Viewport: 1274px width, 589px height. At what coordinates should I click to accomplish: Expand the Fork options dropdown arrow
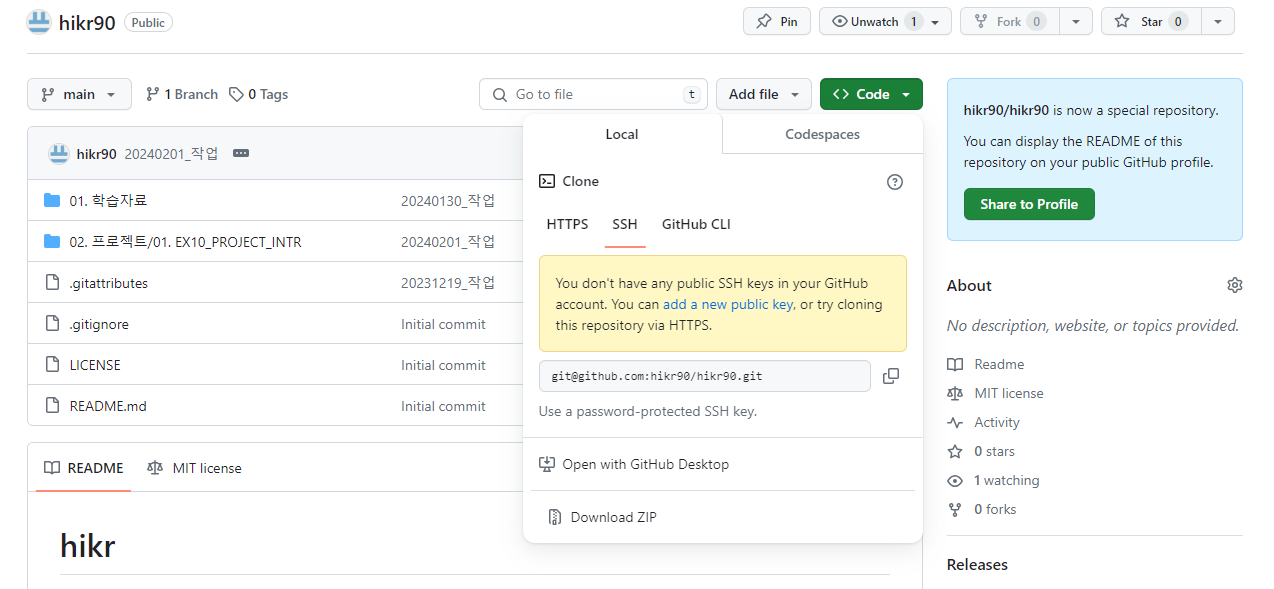[x=1076, y=21]
